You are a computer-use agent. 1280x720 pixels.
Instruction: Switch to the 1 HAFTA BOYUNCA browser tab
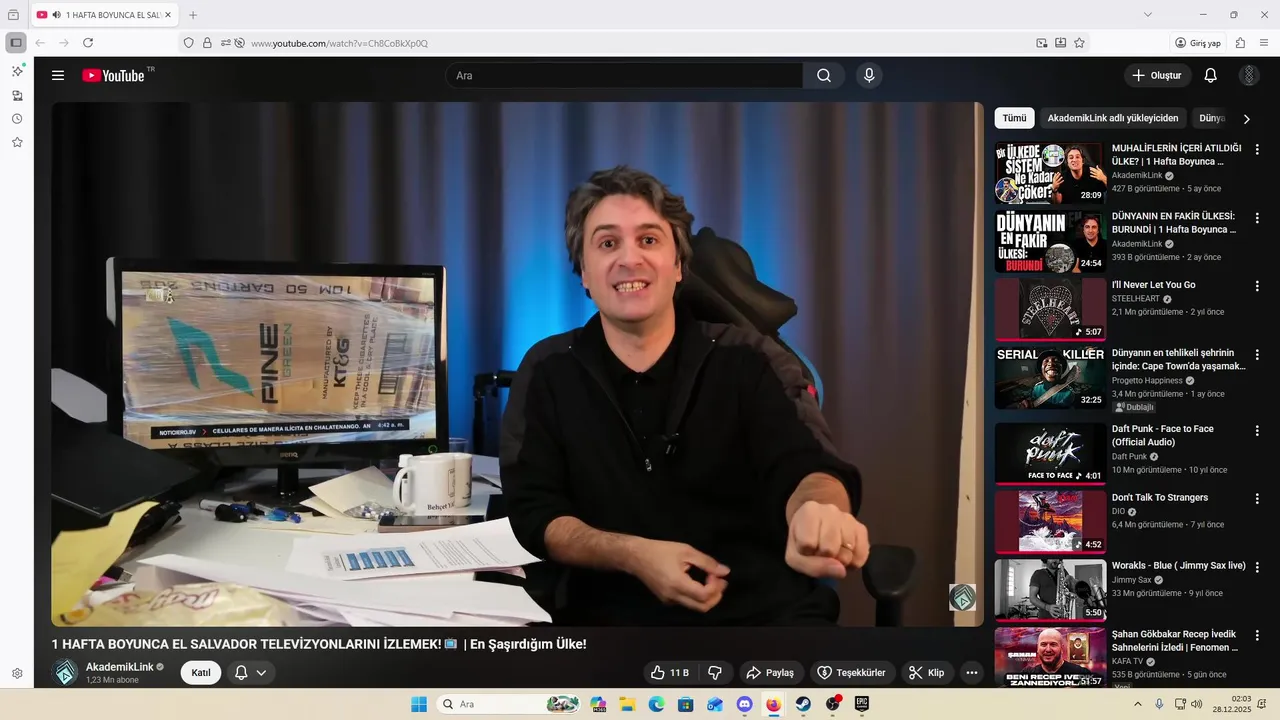coord(105,15)
